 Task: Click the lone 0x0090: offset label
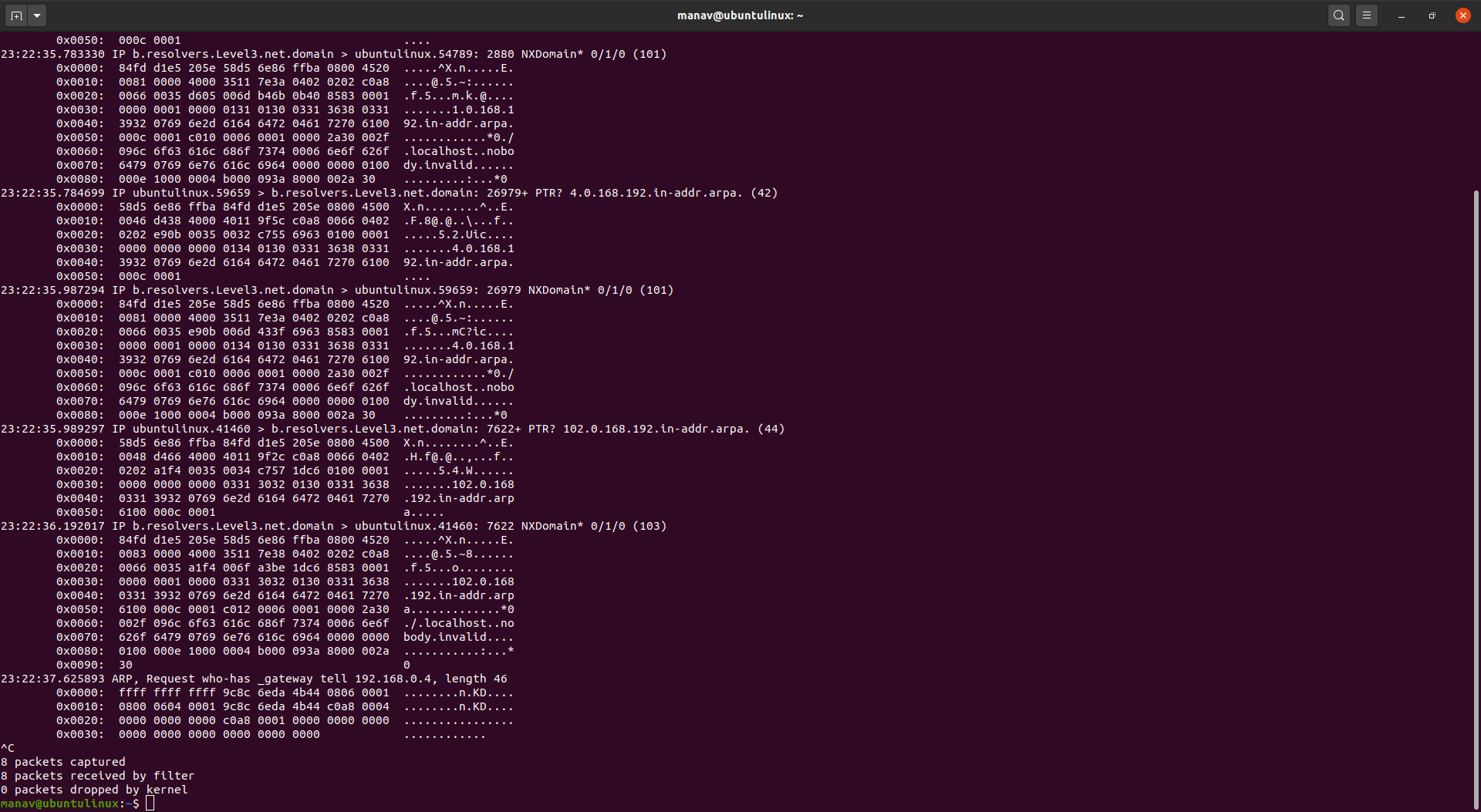tap(80, 665)
